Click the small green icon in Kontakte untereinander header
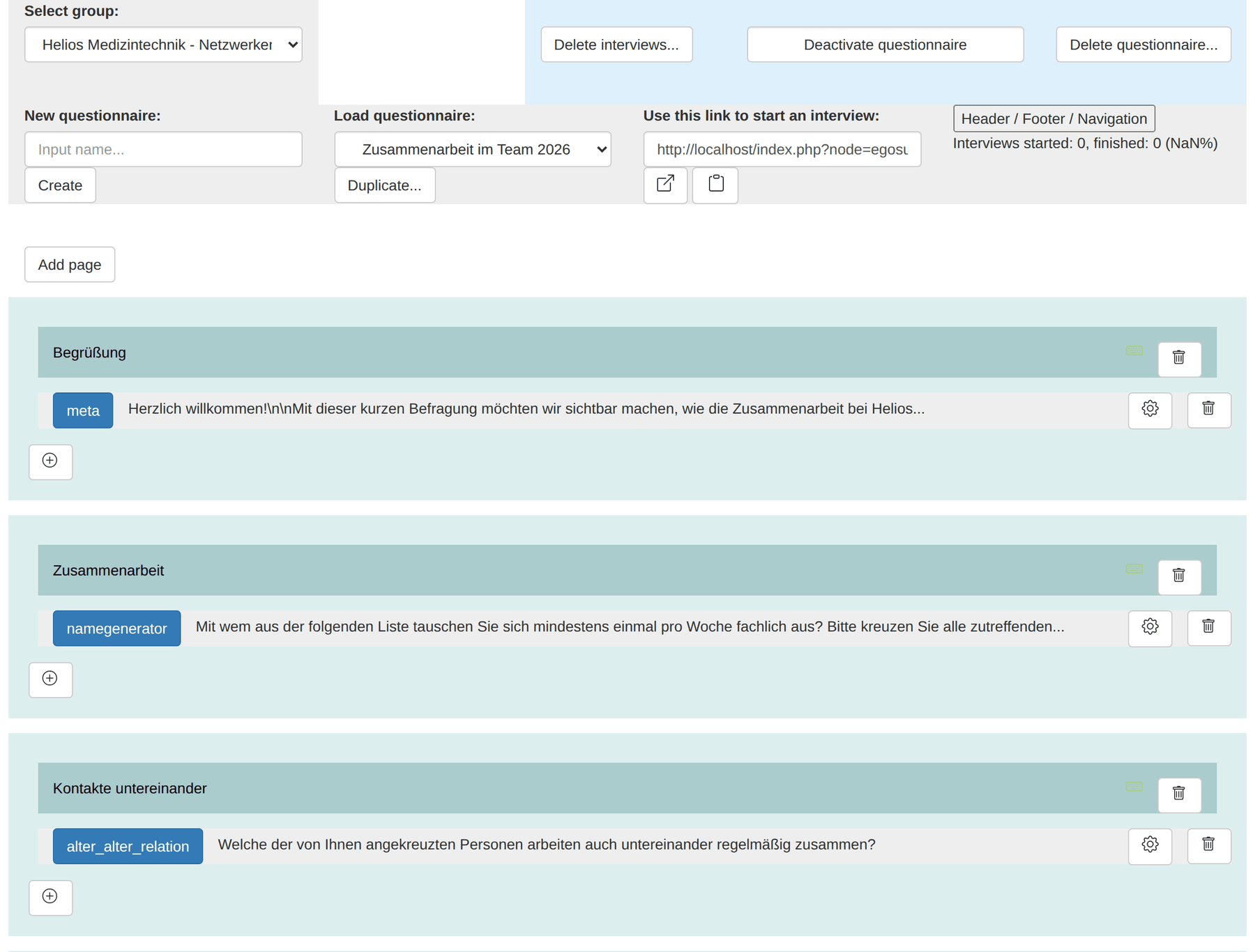Screen dimensions: 1255x952 click(x=1134, y=787)
